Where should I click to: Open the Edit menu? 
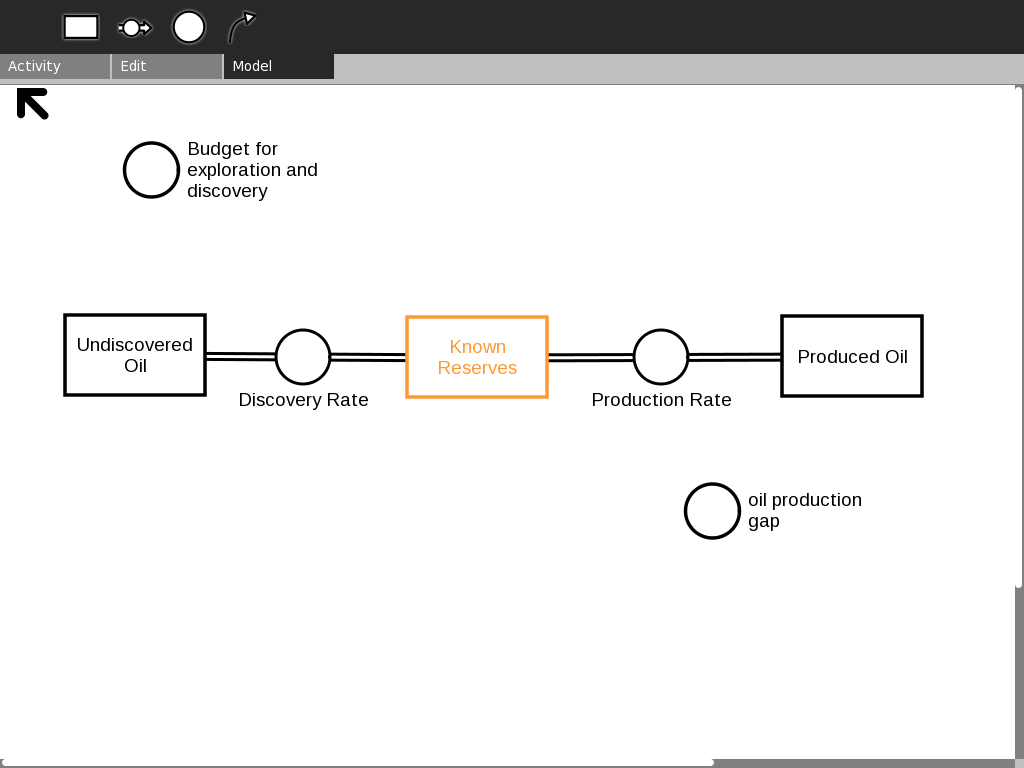(x=166, y=66)
